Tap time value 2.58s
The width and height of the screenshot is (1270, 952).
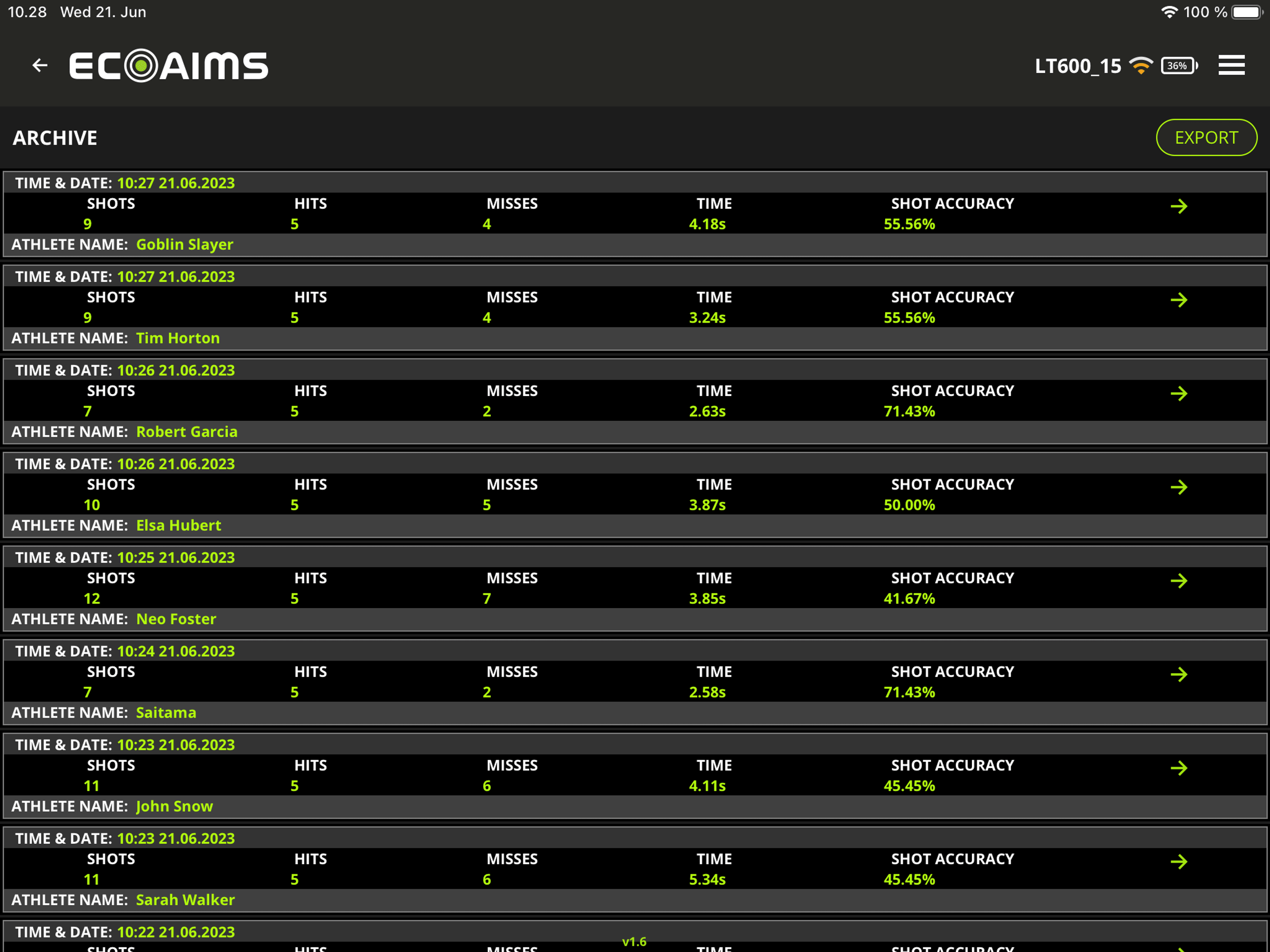708,693
